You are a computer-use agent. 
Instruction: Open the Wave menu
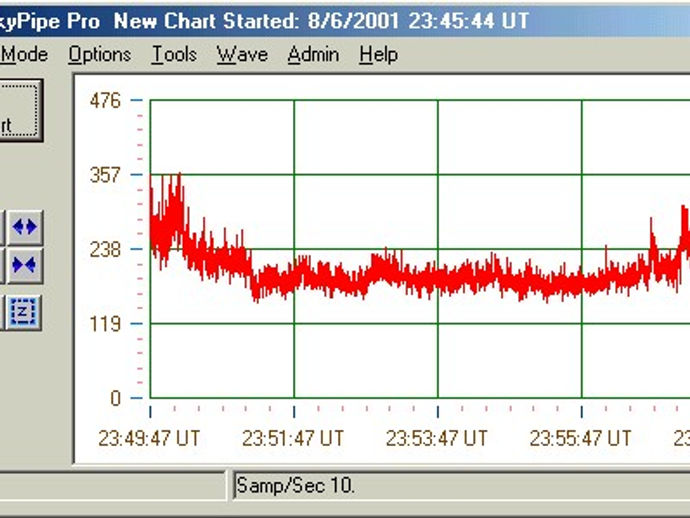[x=242, y=55]
